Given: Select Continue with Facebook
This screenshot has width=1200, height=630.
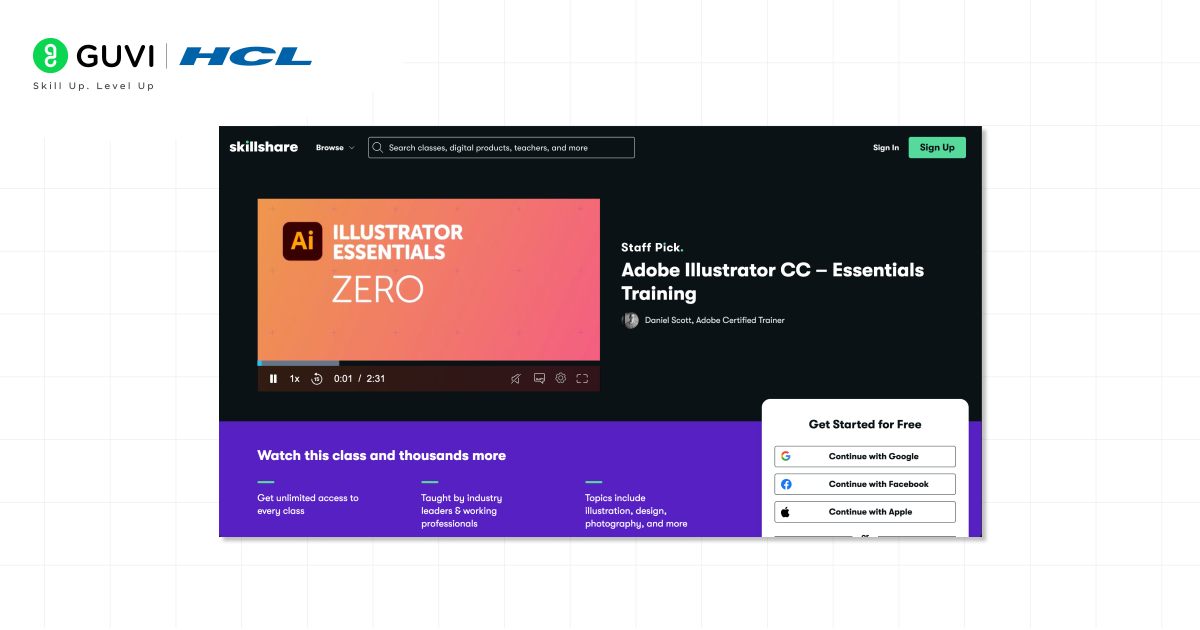Looking at the screenshot, I should pos(864,484).
